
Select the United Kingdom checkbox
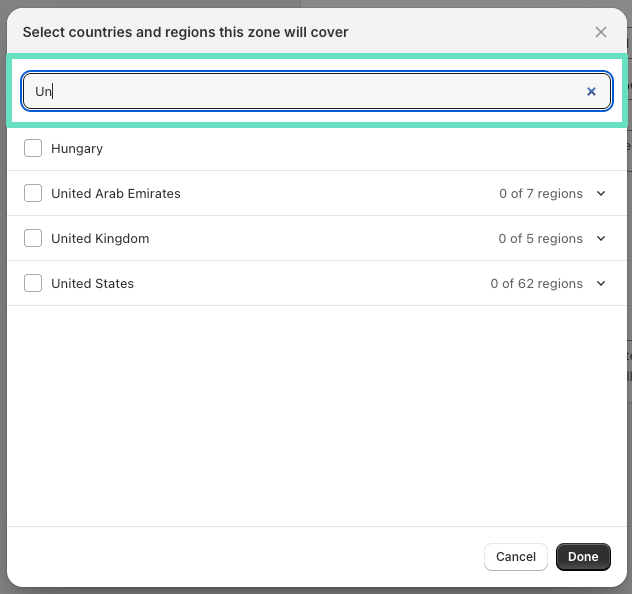(x=33, y=238)
